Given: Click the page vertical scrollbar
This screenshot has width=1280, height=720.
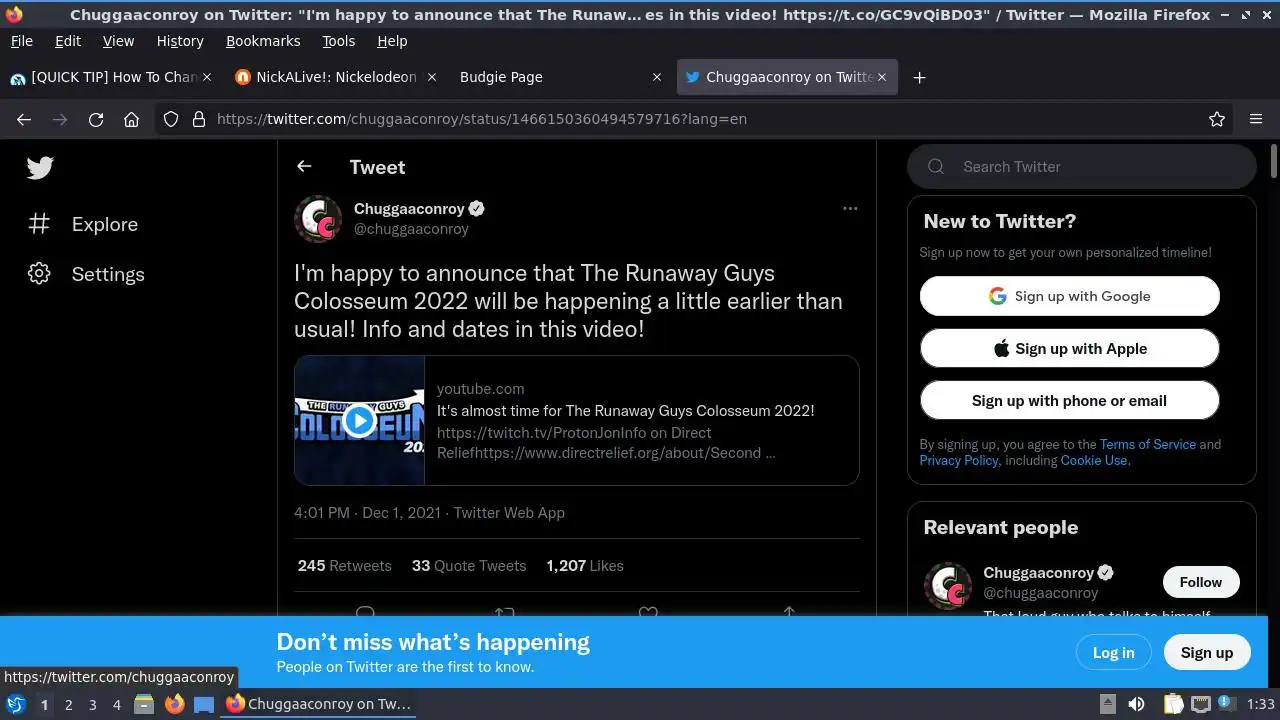Looking at the screenshot, I should [1273, 160].
